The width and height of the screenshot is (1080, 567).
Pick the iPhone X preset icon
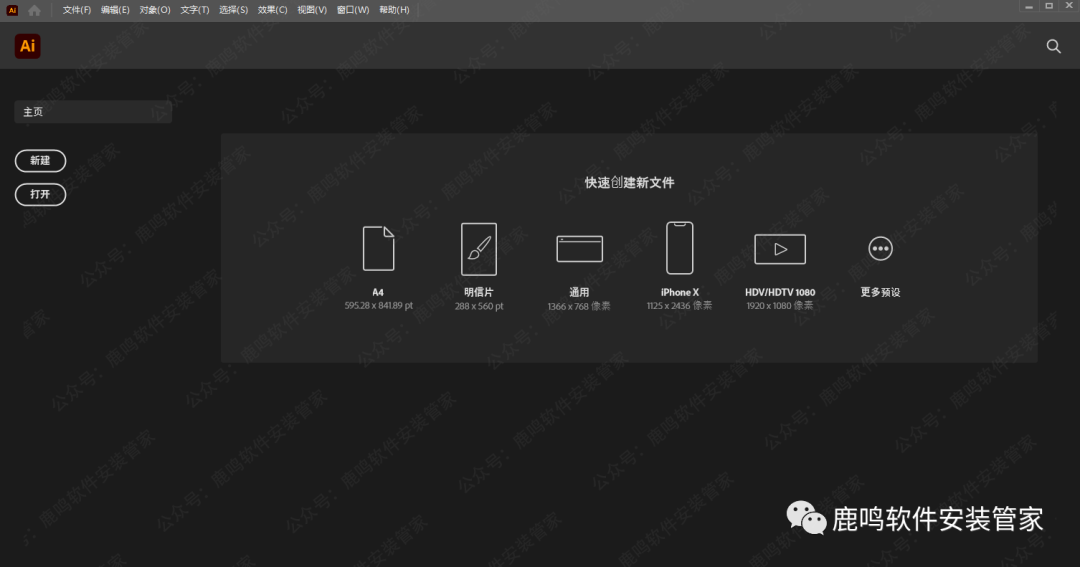coord(679,248)
